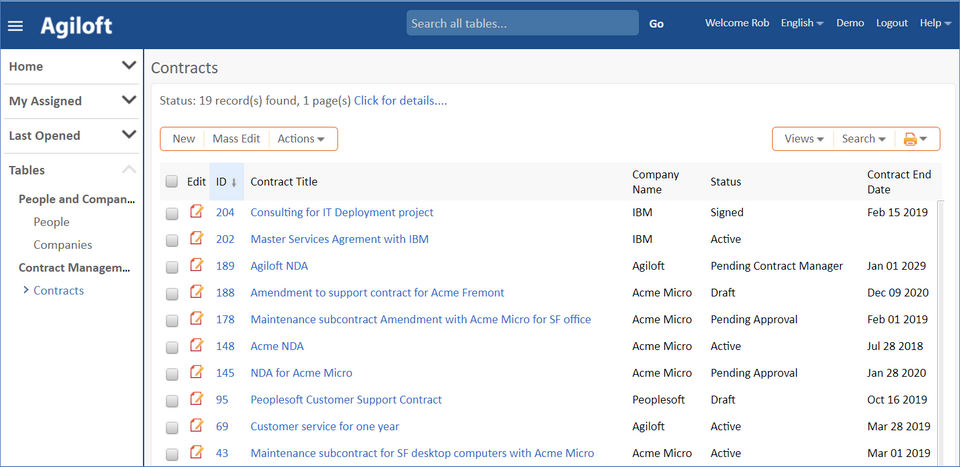The width and height of the screenshot is (960, 467).
Task: Open the Help menu in top bar
Action: 935,23
